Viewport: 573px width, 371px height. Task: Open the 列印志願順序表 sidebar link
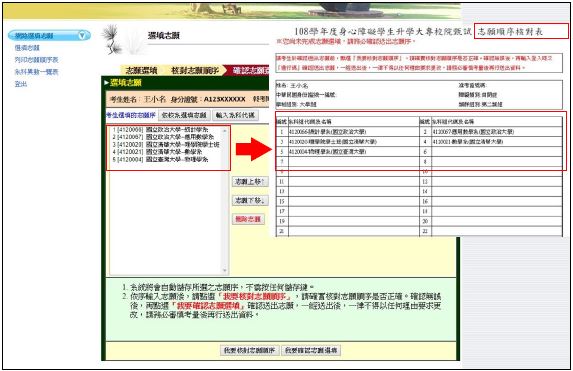point(36,60)
